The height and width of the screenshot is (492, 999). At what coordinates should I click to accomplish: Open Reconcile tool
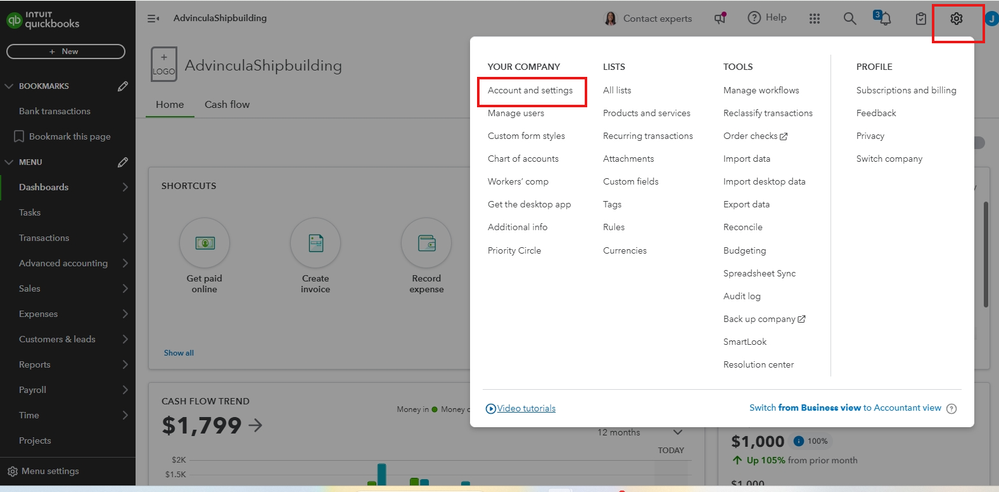pos(743,228)
